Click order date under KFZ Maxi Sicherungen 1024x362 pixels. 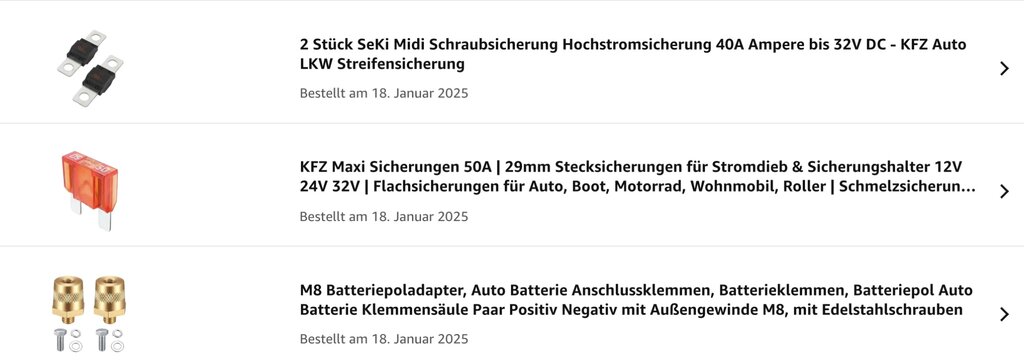[384, 216]
